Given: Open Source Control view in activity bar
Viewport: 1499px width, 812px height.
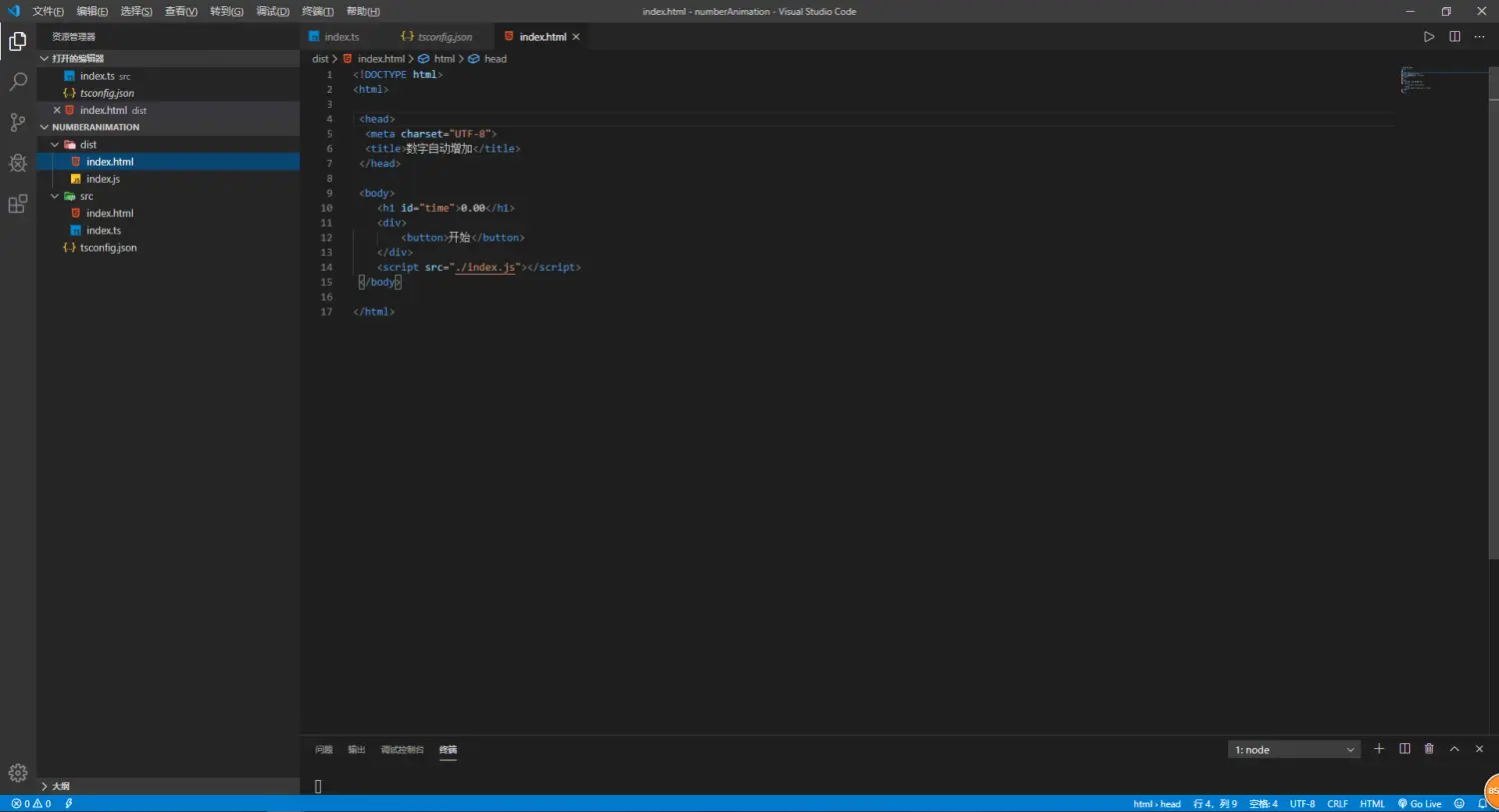Looking at the screenshot, I should 17,122.
